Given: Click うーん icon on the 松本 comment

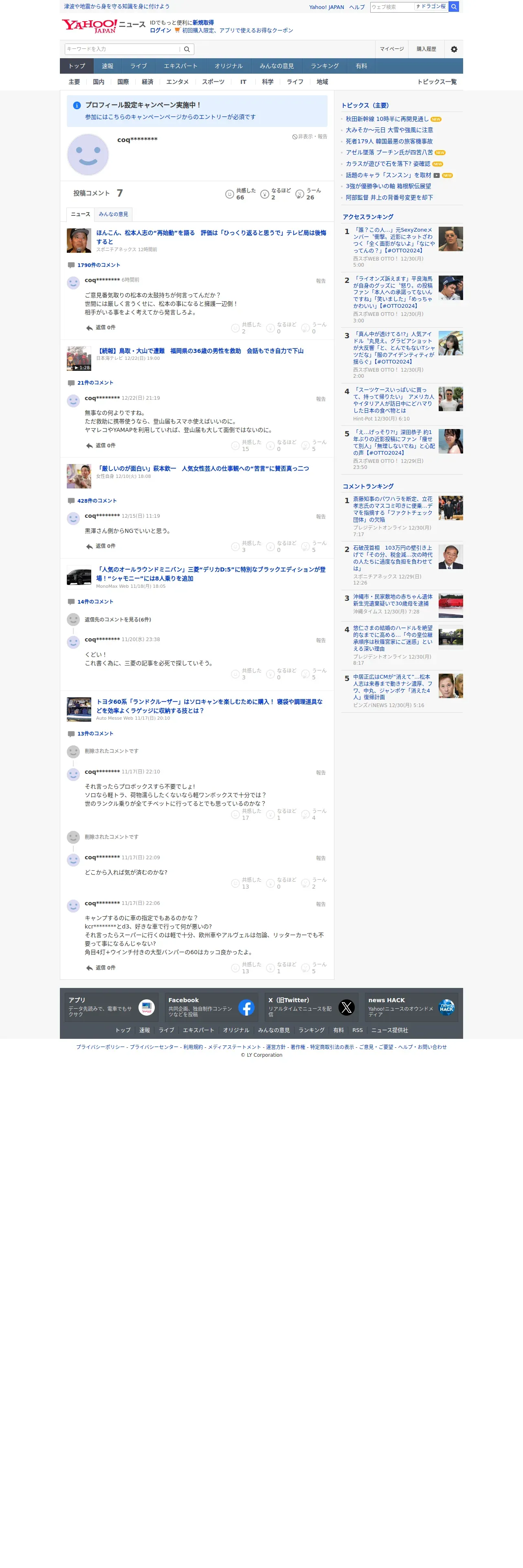Looking at the screenshot, I should click(x=305, y=328).
